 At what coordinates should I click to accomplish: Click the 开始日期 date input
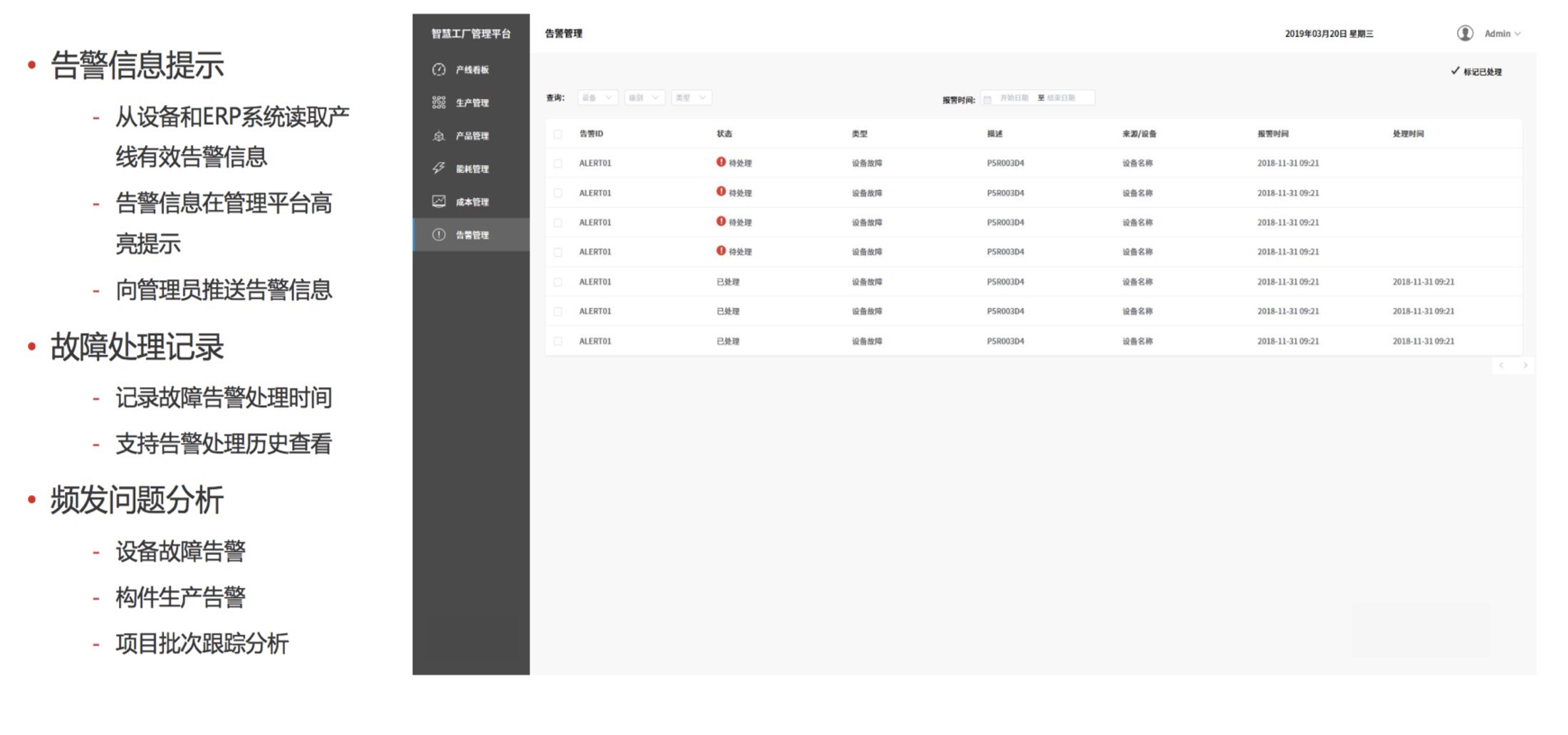pos(1014,98)
